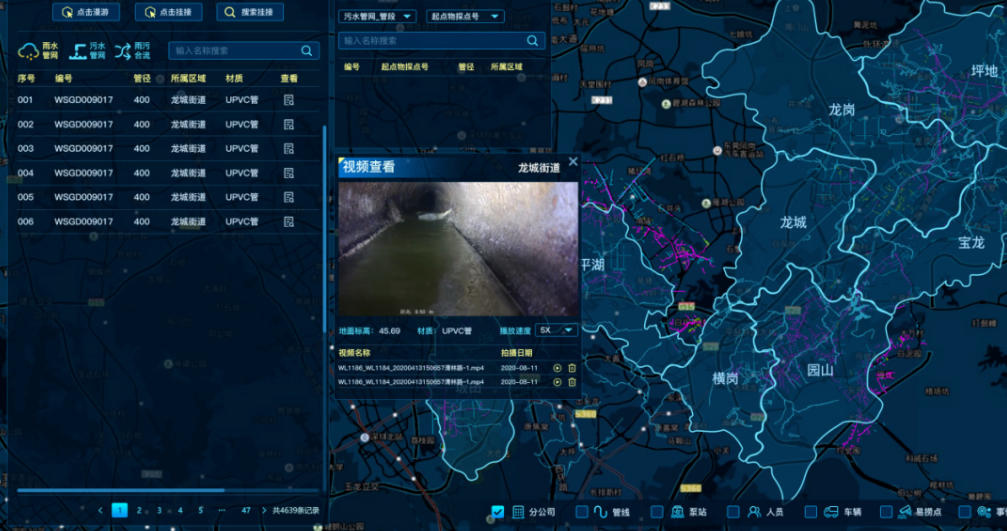Expand the 起点物探点号 dropdown
The height and width of the screenshot is (531, 1007).
pos(465,17)
